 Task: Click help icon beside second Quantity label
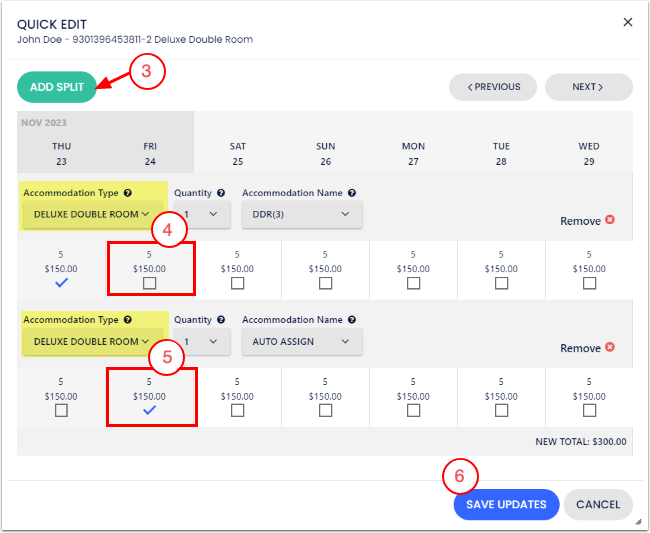(220, 320)
